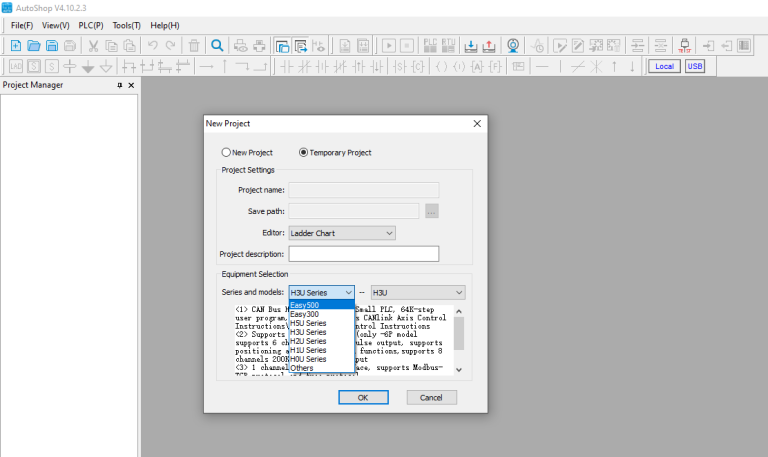This screenshot has height=457, width=768.
Task: Click the Stop square button icon
Action: point(407,46)
